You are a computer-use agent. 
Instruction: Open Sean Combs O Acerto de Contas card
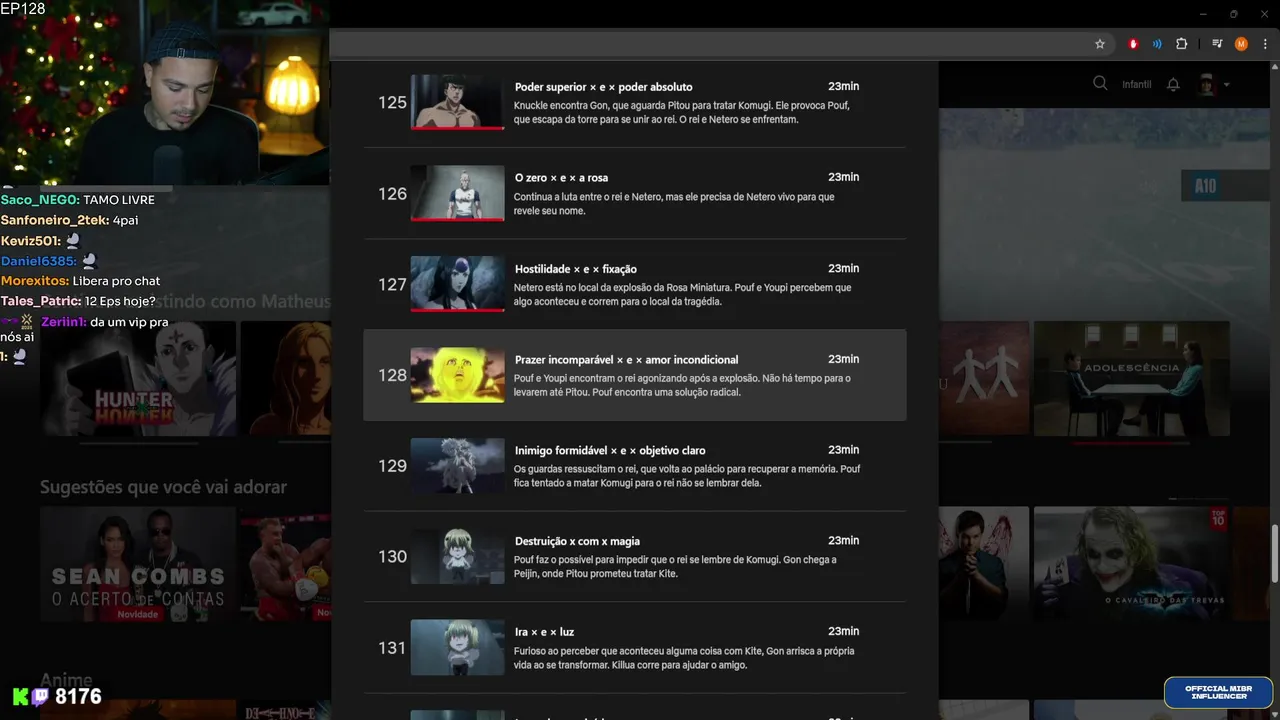[138, 564]
